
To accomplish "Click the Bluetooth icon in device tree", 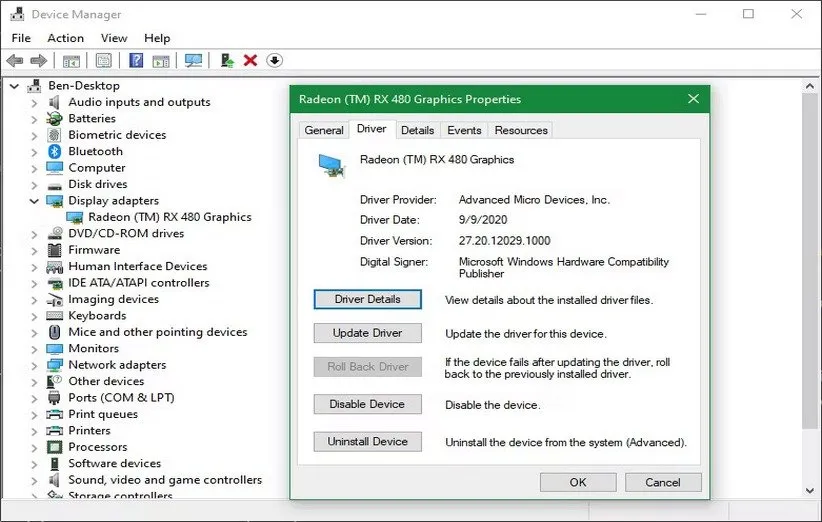I will [x=55, y=152].
